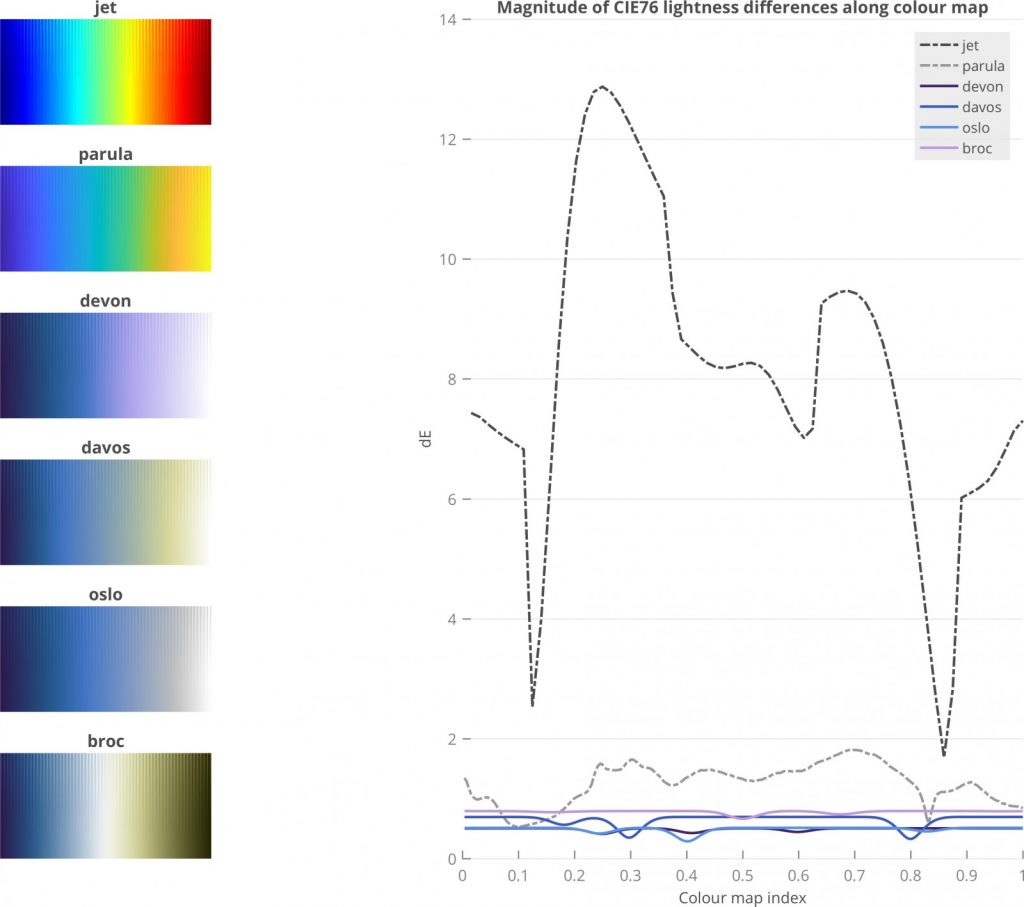Click the Colour map index axis label
The image size is (1024, 907).
(743, 898)
